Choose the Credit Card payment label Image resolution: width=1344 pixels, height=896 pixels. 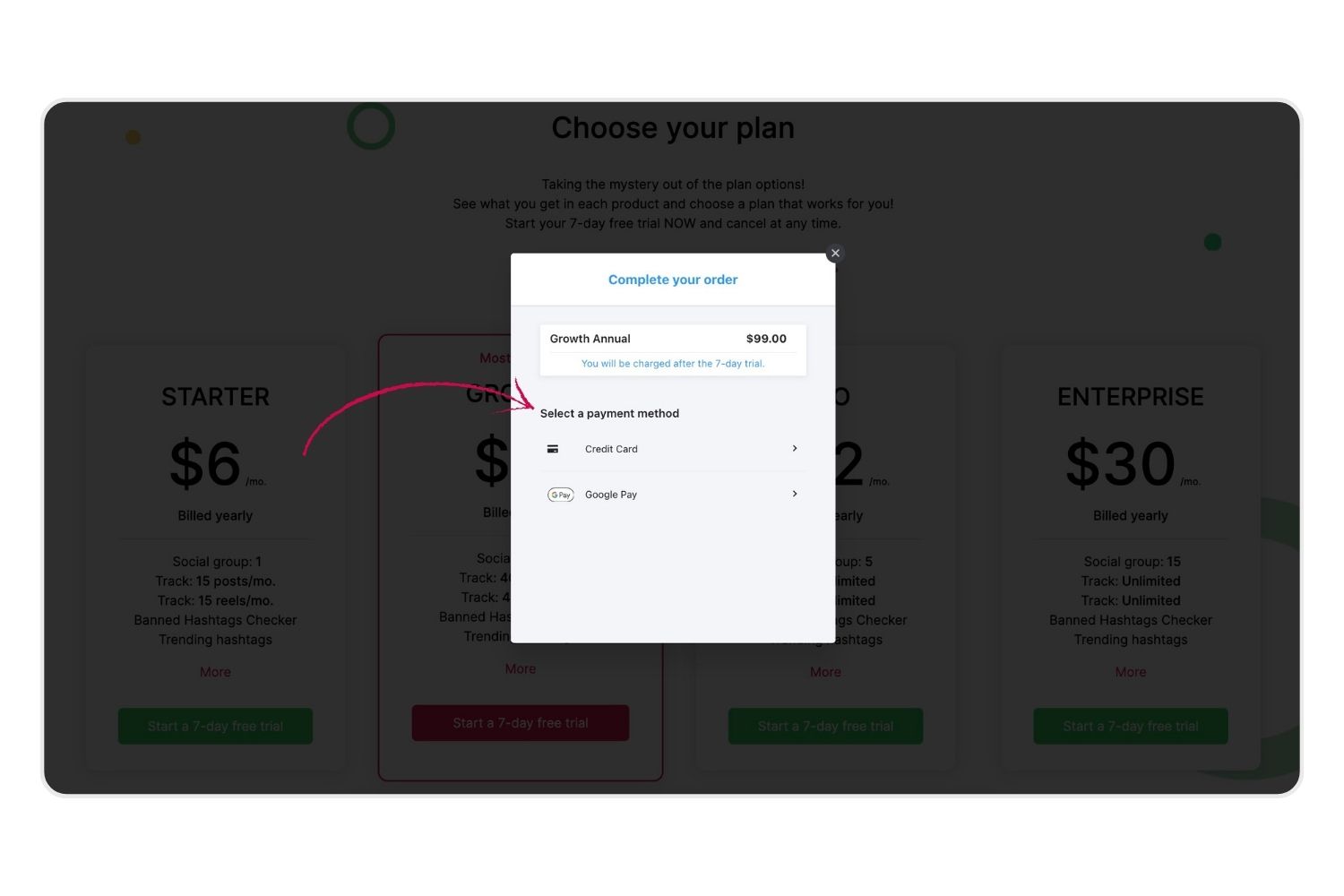coord(611,449)
